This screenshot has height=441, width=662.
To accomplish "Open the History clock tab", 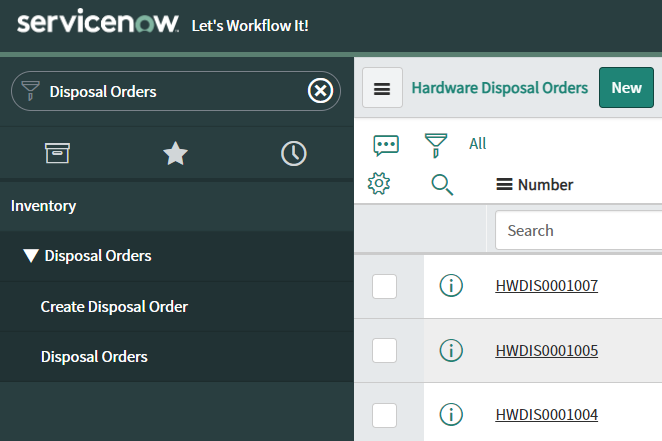I will (294, 153).
